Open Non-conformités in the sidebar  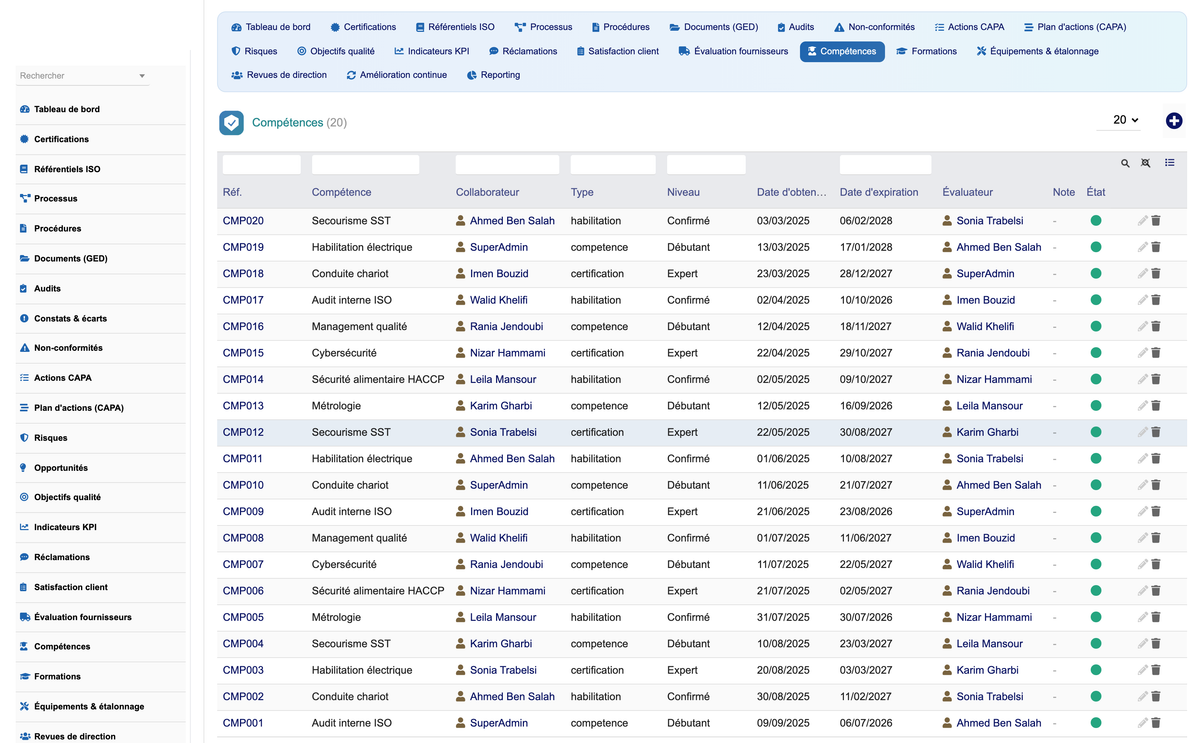point(68,348)
